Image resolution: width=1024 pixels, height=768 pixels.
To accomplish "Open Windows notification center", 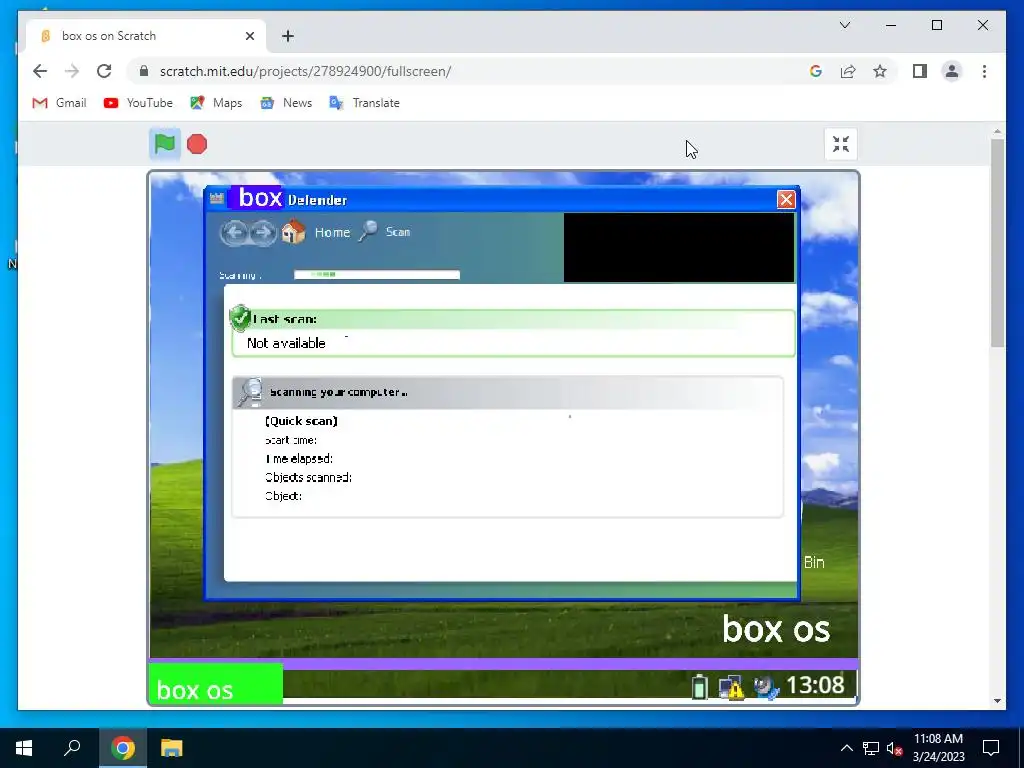I will coord(991,748).
